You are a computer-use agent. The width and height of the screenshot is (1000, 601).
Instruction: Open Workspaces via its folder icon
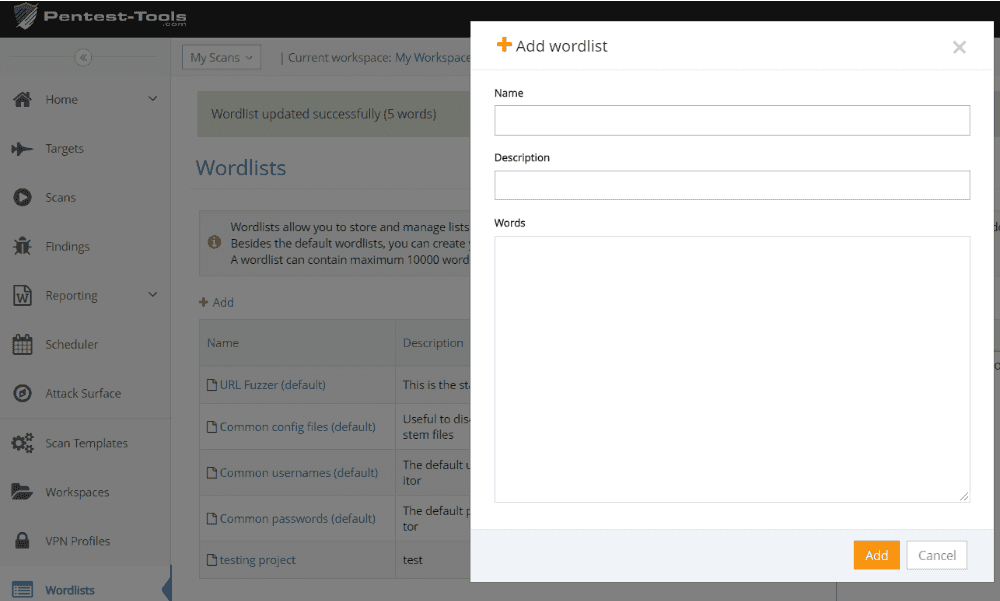coord(22,491)
